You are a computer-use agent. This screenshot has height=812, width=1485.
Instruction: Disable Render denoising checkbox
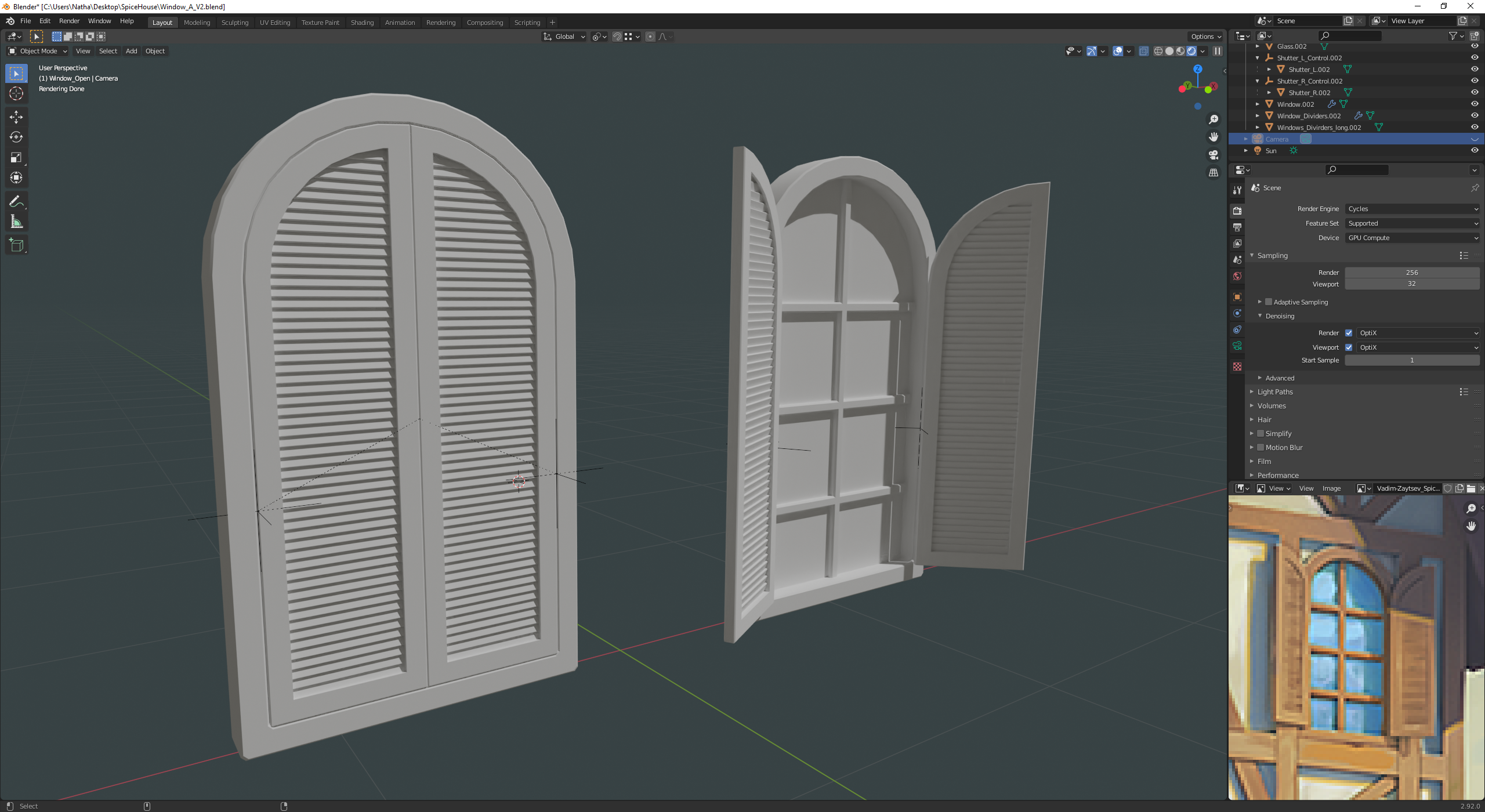pyautogui.click(x=1349, y=333)
